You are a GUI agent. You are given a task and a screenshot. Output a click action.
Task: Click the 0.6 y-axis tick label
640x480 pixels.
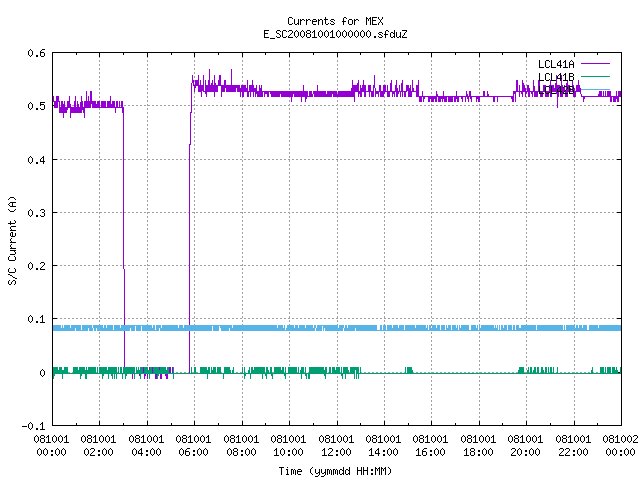[x=36, y=53]
